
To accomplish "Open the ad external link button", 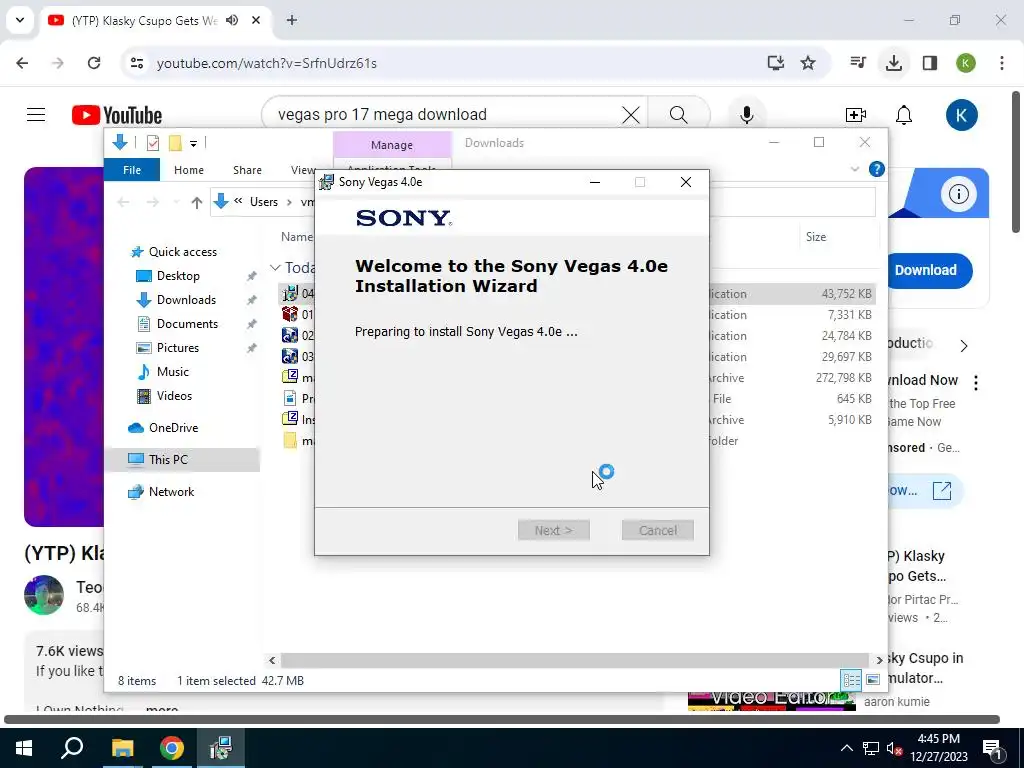I will (x=941, y=490).
